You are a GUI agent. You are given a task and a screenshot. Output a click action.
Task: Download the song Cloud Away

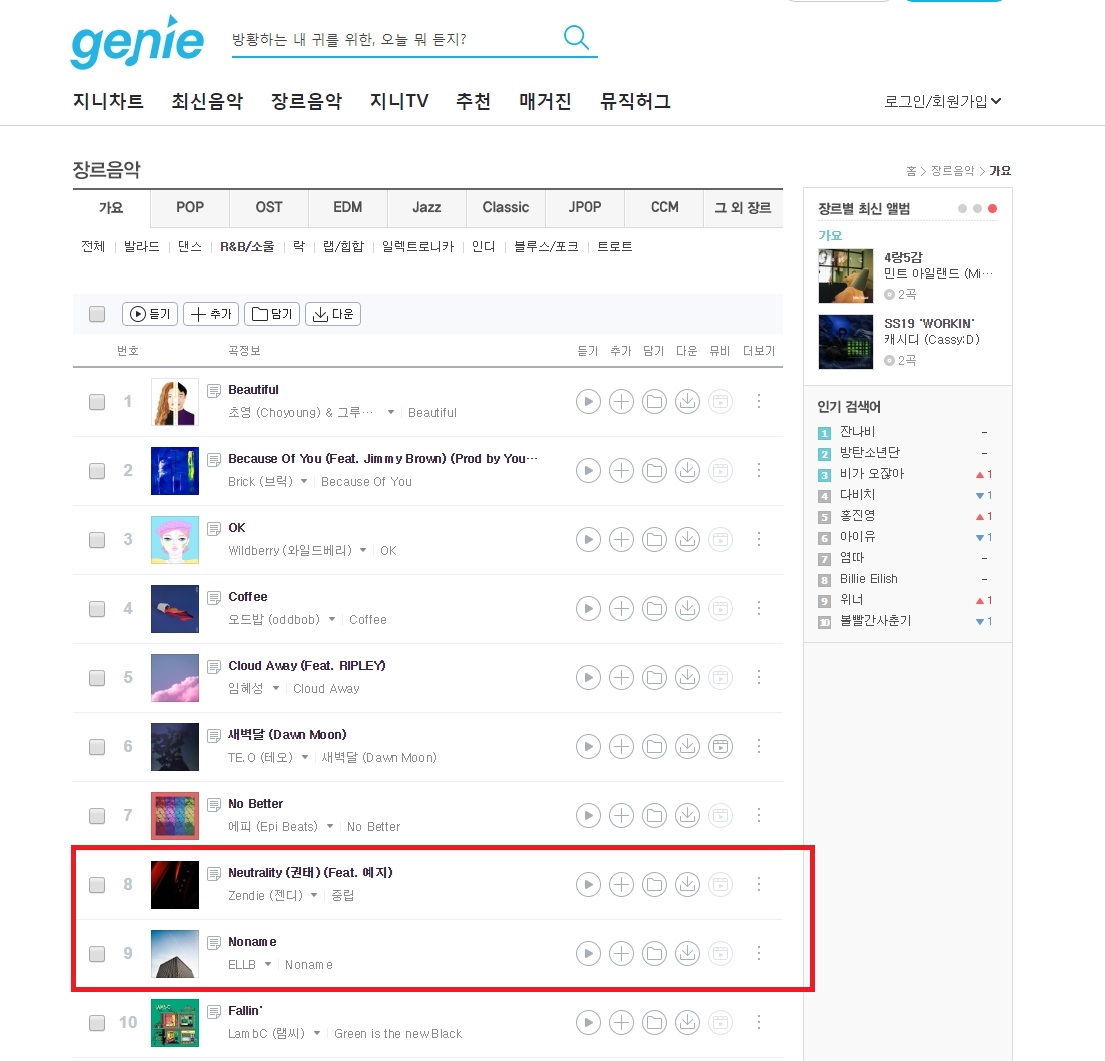point(688,678)
